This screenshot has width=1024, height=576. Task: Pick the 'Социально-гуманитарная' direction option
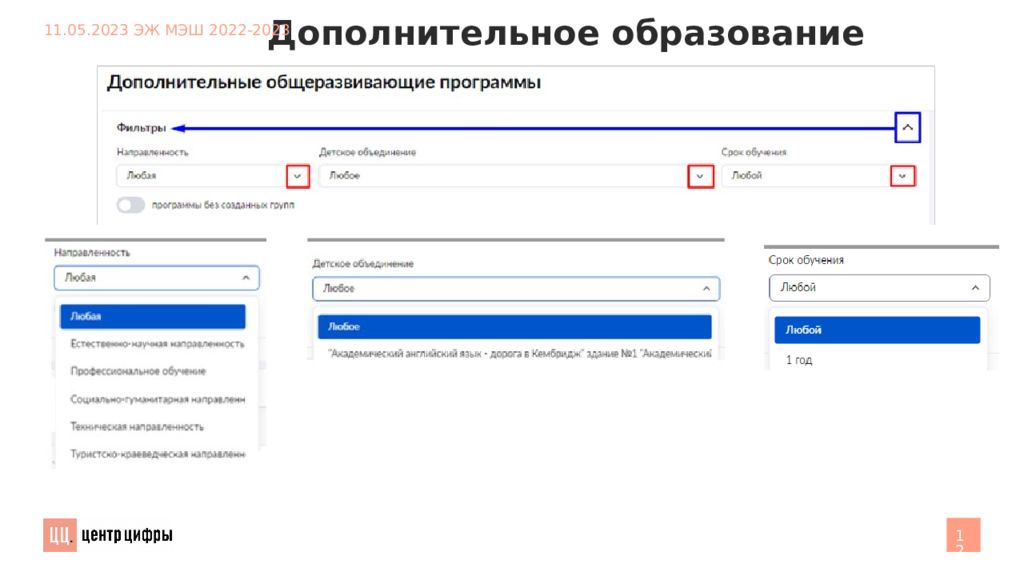(x=157, y=399)
